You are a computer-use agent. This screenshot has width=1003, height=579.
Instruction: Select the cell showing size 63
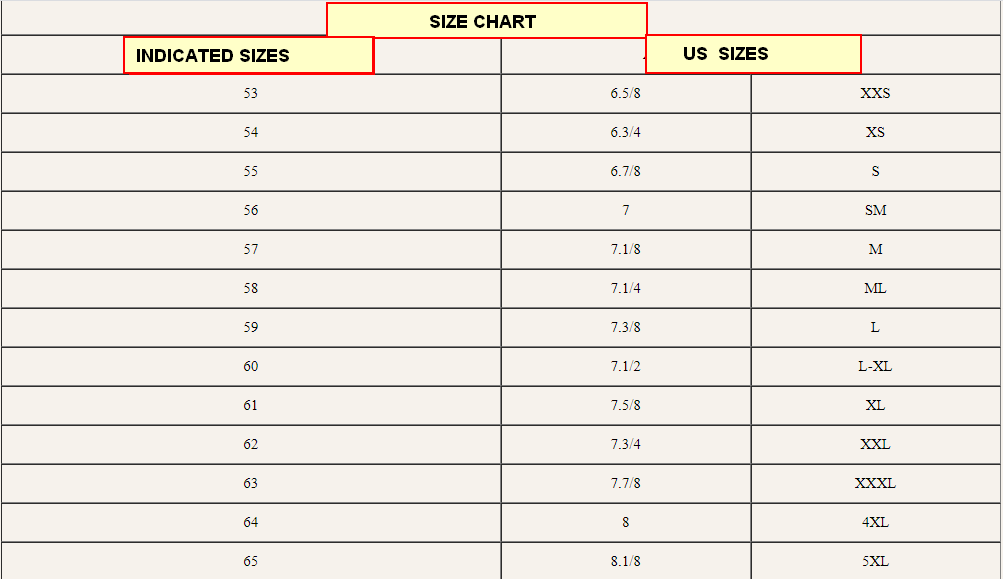coord(250,484)
